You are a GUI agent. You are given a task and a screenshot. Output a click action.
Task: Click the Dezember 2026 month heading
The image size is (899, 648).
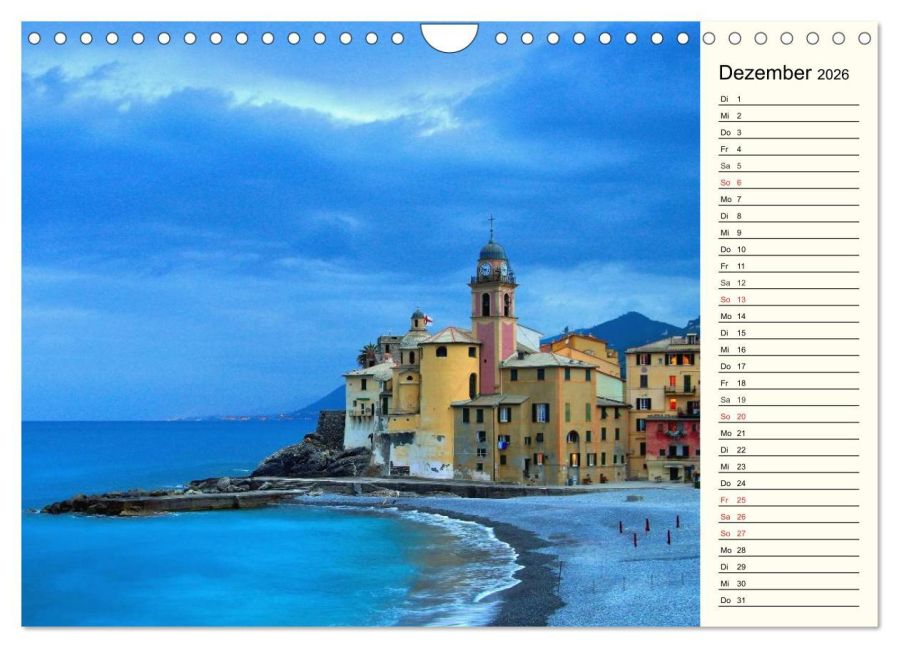tap(783, 73)
